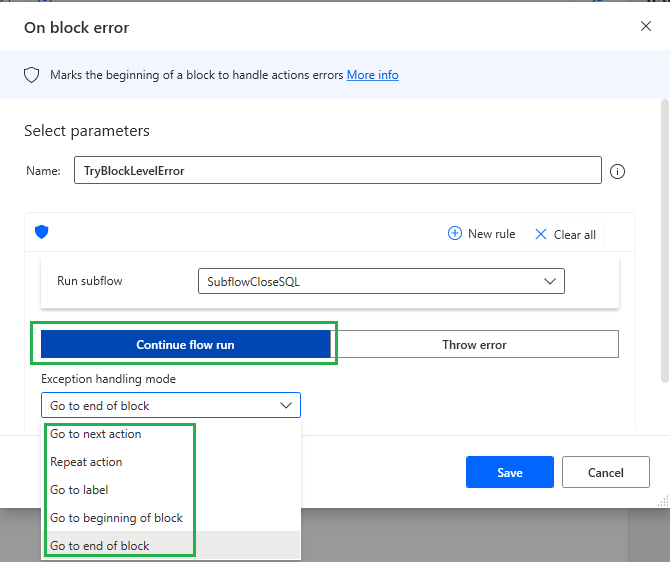Save the block error settings
The width and height of the screenshot is (670, 562).
click(510, 472)
